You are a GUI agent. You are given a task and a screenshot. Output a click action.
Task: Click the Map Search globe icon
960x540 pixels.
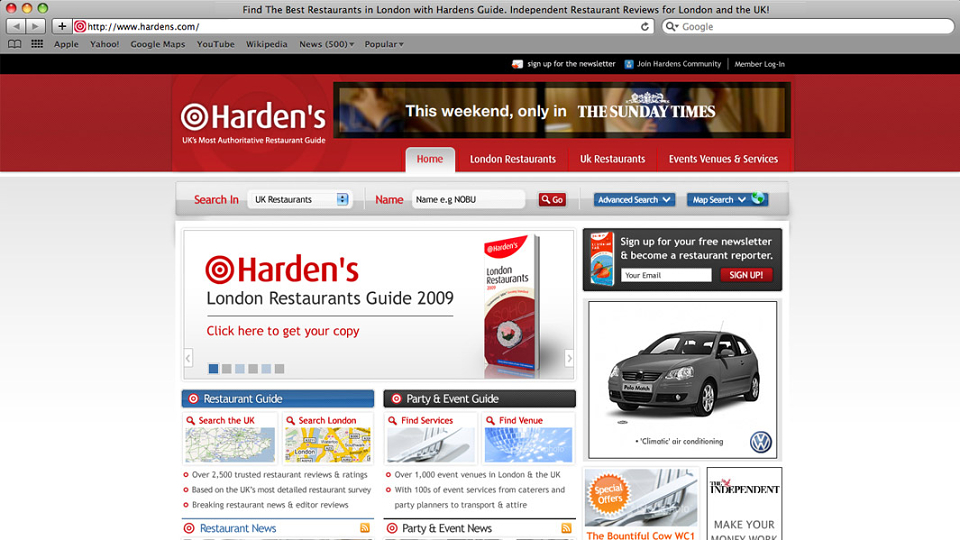click(x=758, y=198)
